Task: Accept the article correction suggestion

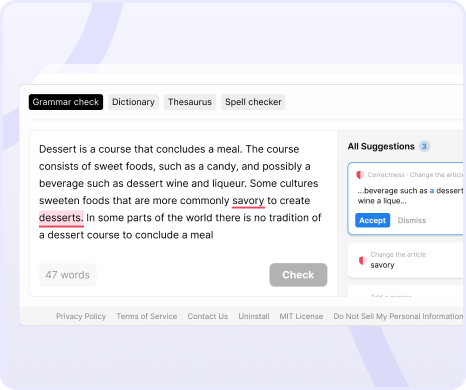Action: click(372, 220)
